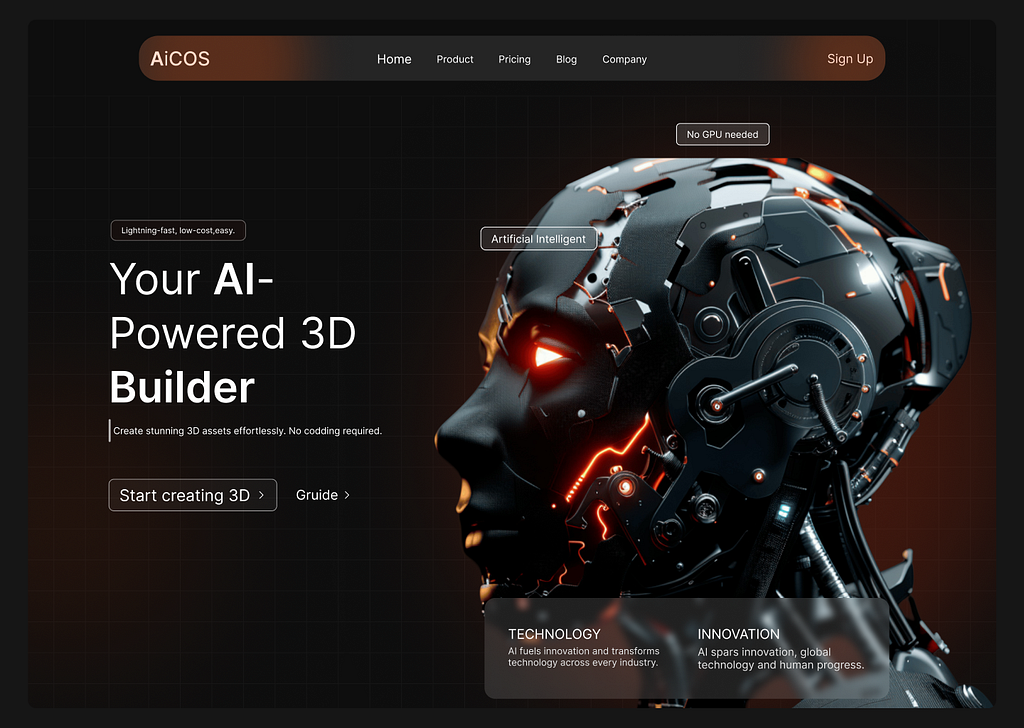Click the AiCOS logo in the header

coord(180,58)
